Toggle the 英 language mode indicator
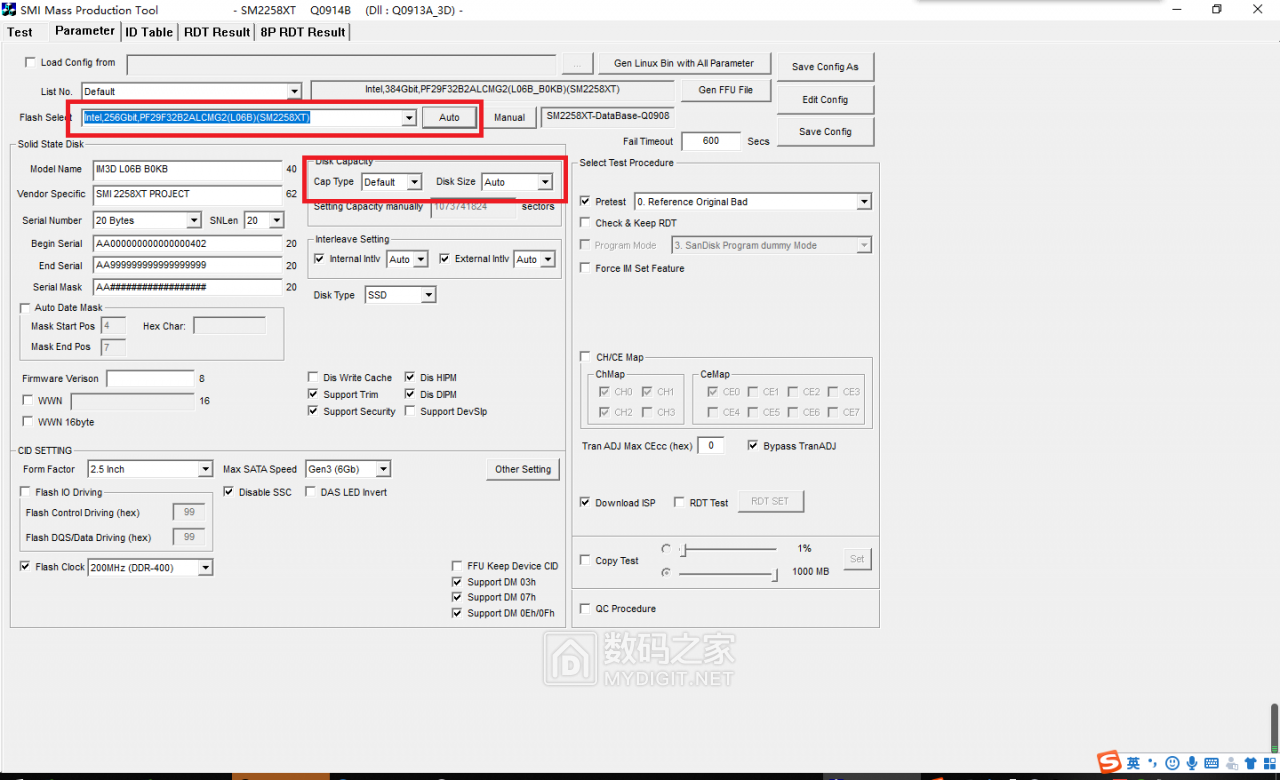The height and width of the screenshot is (780, 1280). (x=1133, y=763)
